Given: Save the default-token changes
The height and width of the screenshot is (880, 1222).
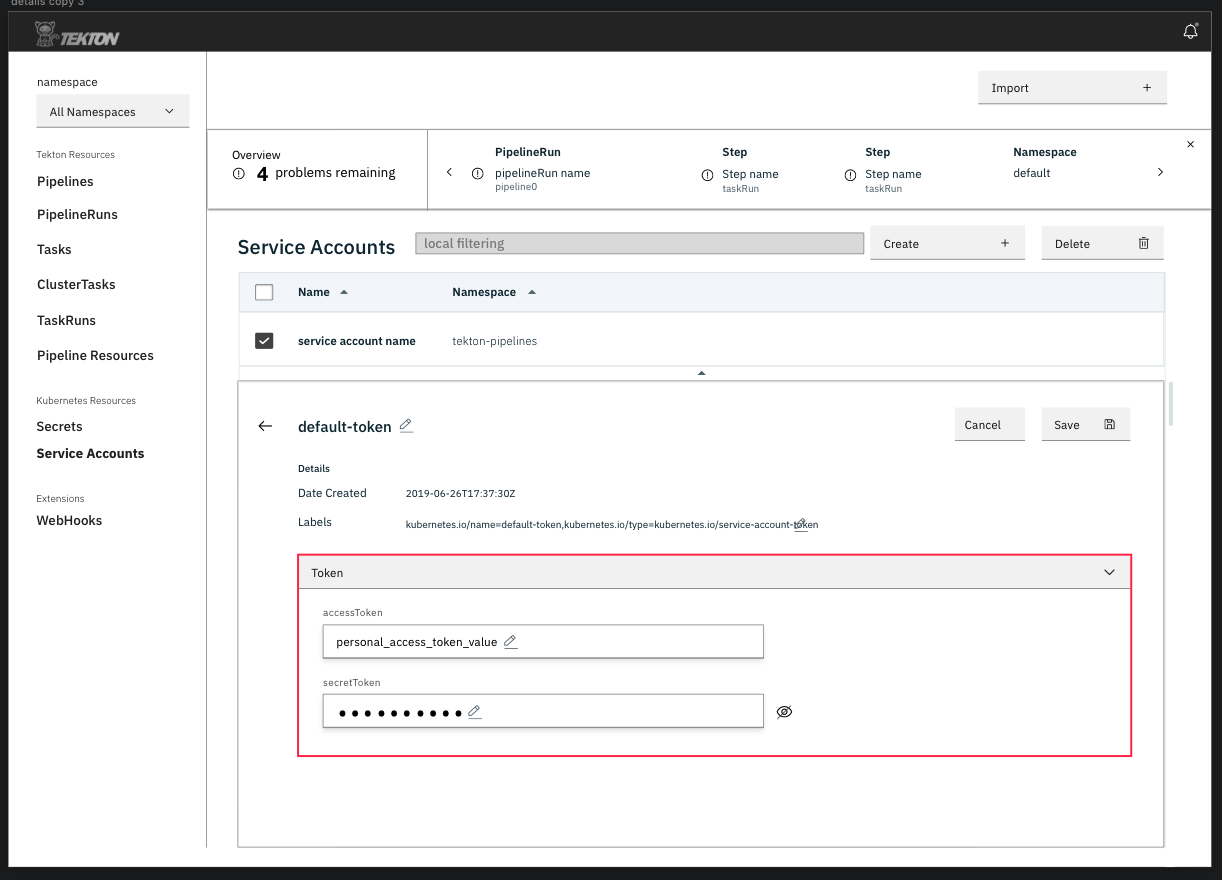Looking at the screenshot, I should [1085, 424].
